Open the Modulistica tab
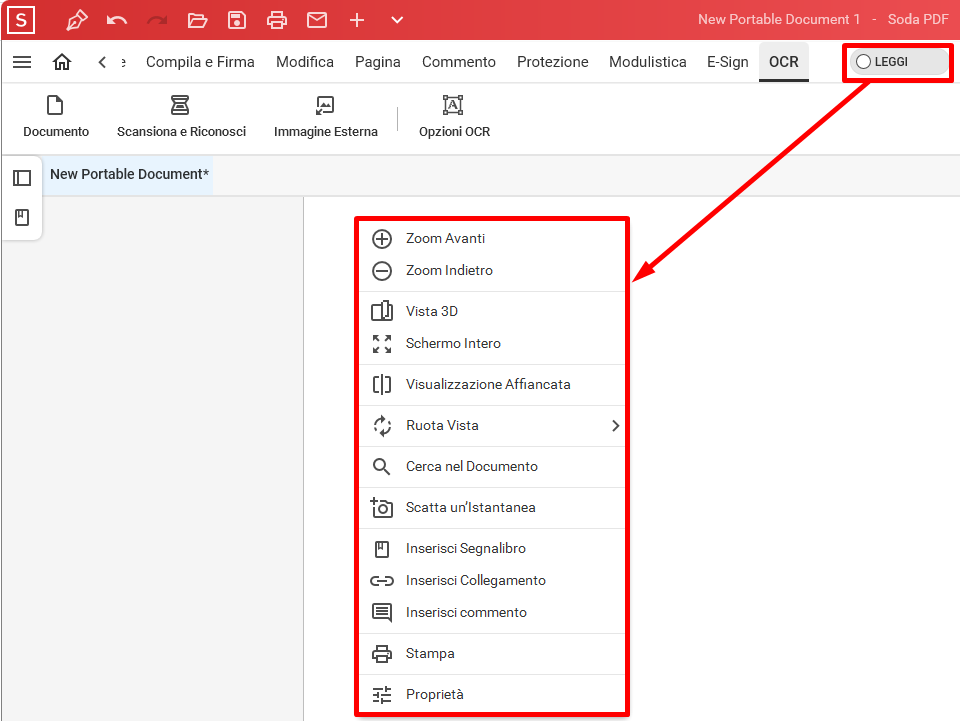The image size is (960, 721). 648,62
